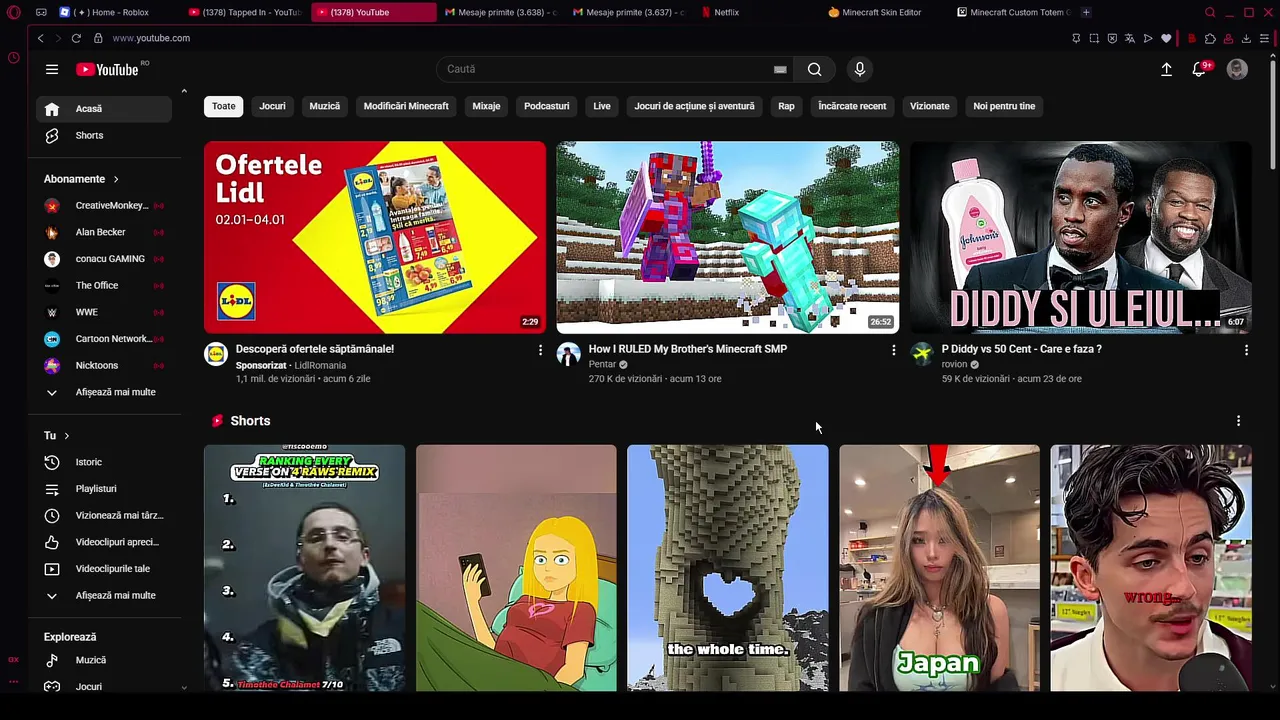1280x720 pixels.
Task: Open the options menu for the P Diddy video
Action: [x=1246, y=350]
